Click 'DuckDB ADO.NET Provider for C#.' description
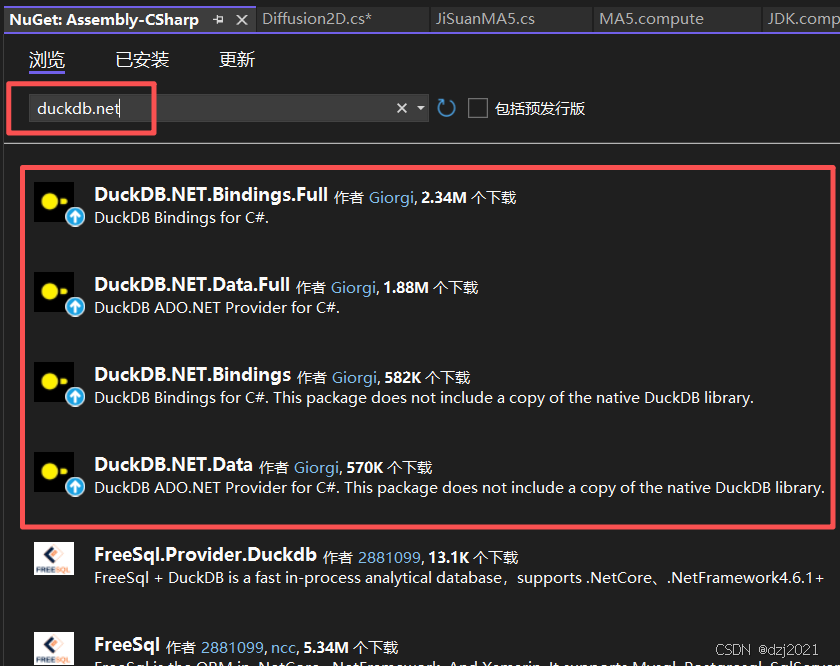The height and width of the screenshot is (666, 840). 217,308
